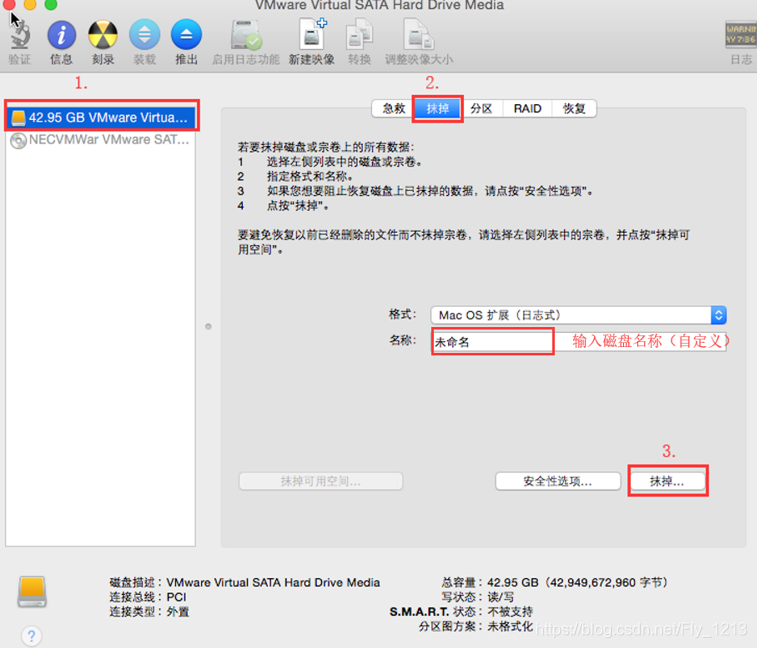Screen dimensions: 757x648
Task: Click the orange disk icon in sidebar
Action: [18, 117]
